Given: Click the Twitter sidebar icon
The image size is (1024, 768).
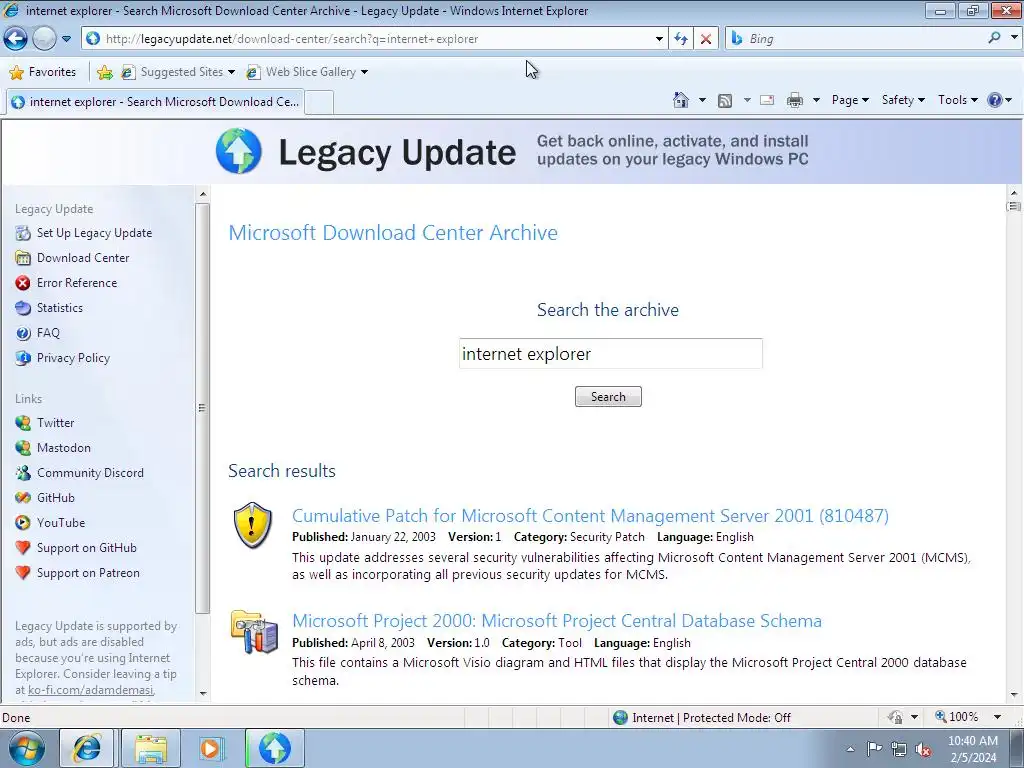Looking at the screenshot, I should [x=23, y=423].
